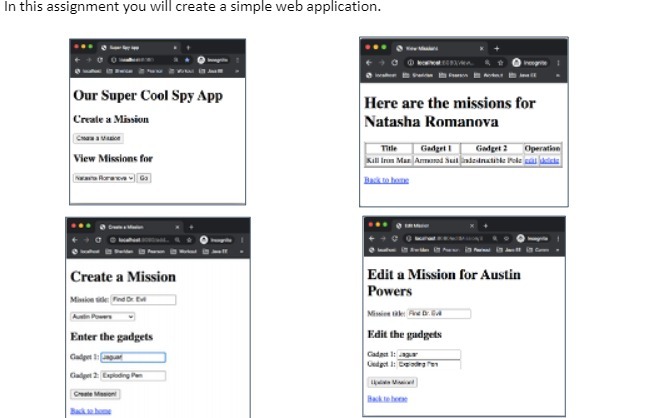Open Sheridan bookmark folder in View Missions browser
The width and height of the screenshot is (653, 418).
pyautogui.click(x=418, y=75)
